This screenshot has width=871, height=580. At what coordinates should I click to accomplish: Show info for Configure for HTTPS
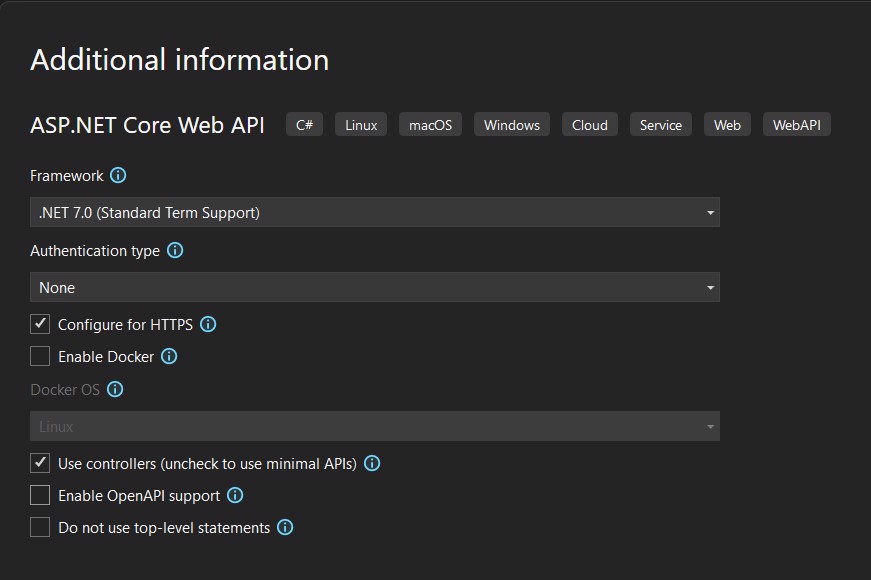[x=208, y=324]
